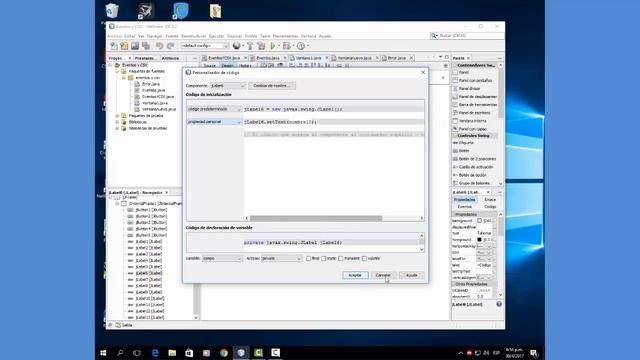Open the Acceso private dropdown
The height and width of the screenshot is (360, 640).
click(x=281, y=258)
